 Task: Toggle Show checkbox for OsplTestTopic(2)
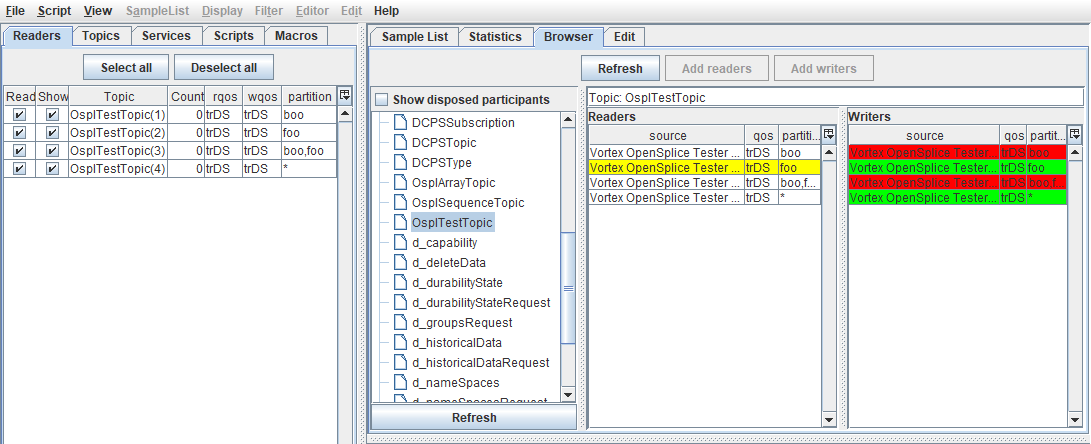coord(52,133)
